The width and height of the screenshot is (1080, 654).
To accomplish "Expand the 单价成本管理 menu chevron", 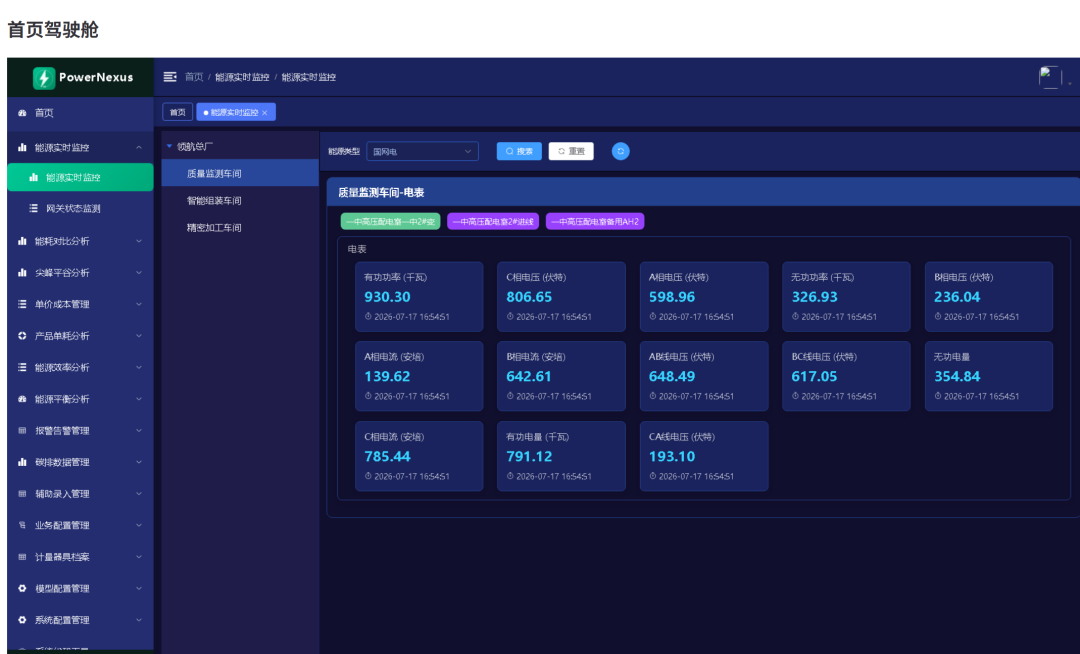I will coord(139,304).
